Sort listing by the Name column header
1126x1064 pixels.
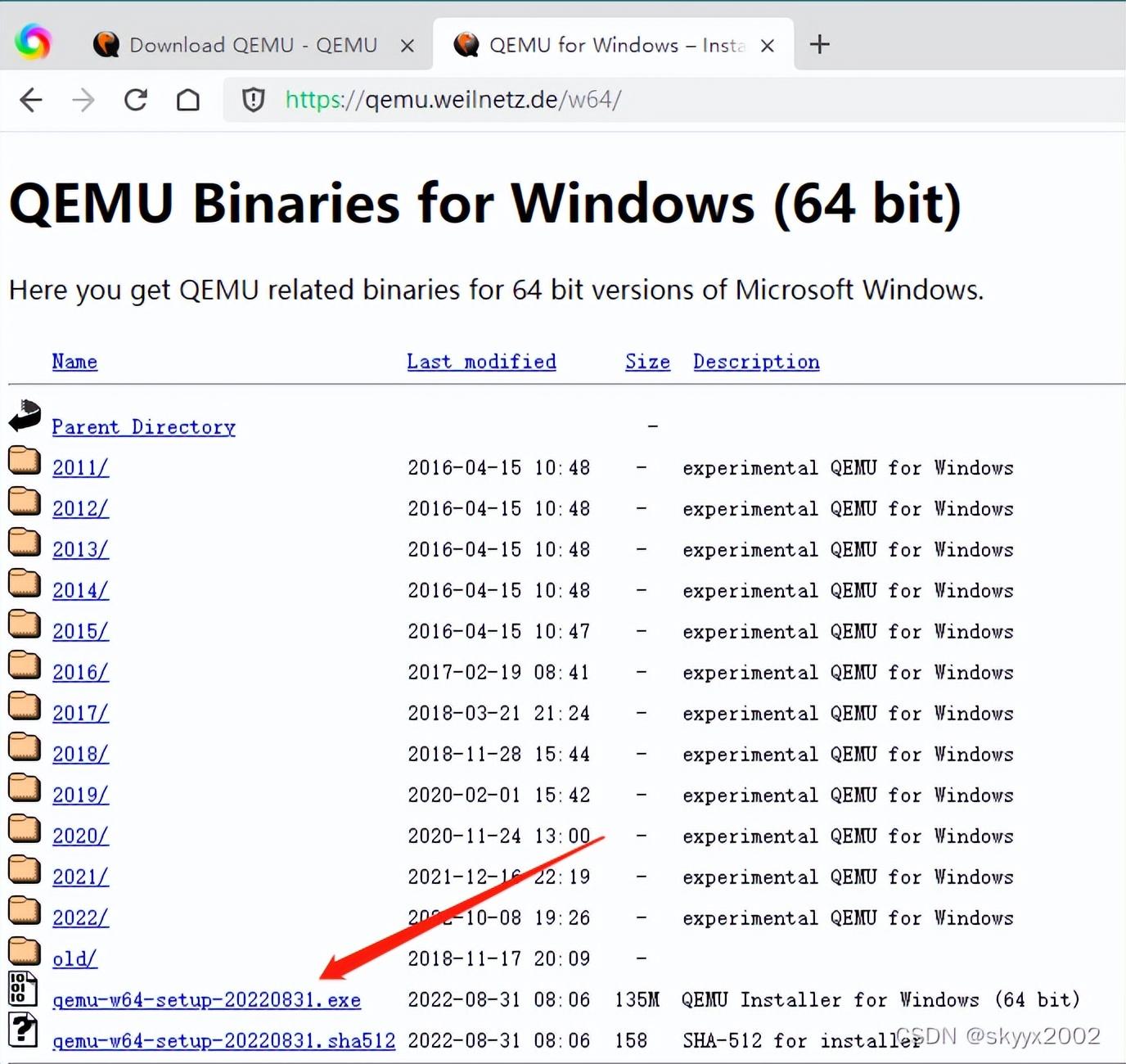tap(74, 362)
